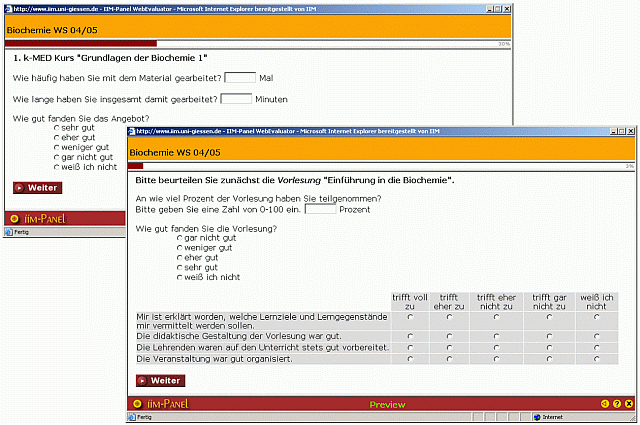Click the Prozent number input field
The image size is (640, 425).
click(320, 210)
